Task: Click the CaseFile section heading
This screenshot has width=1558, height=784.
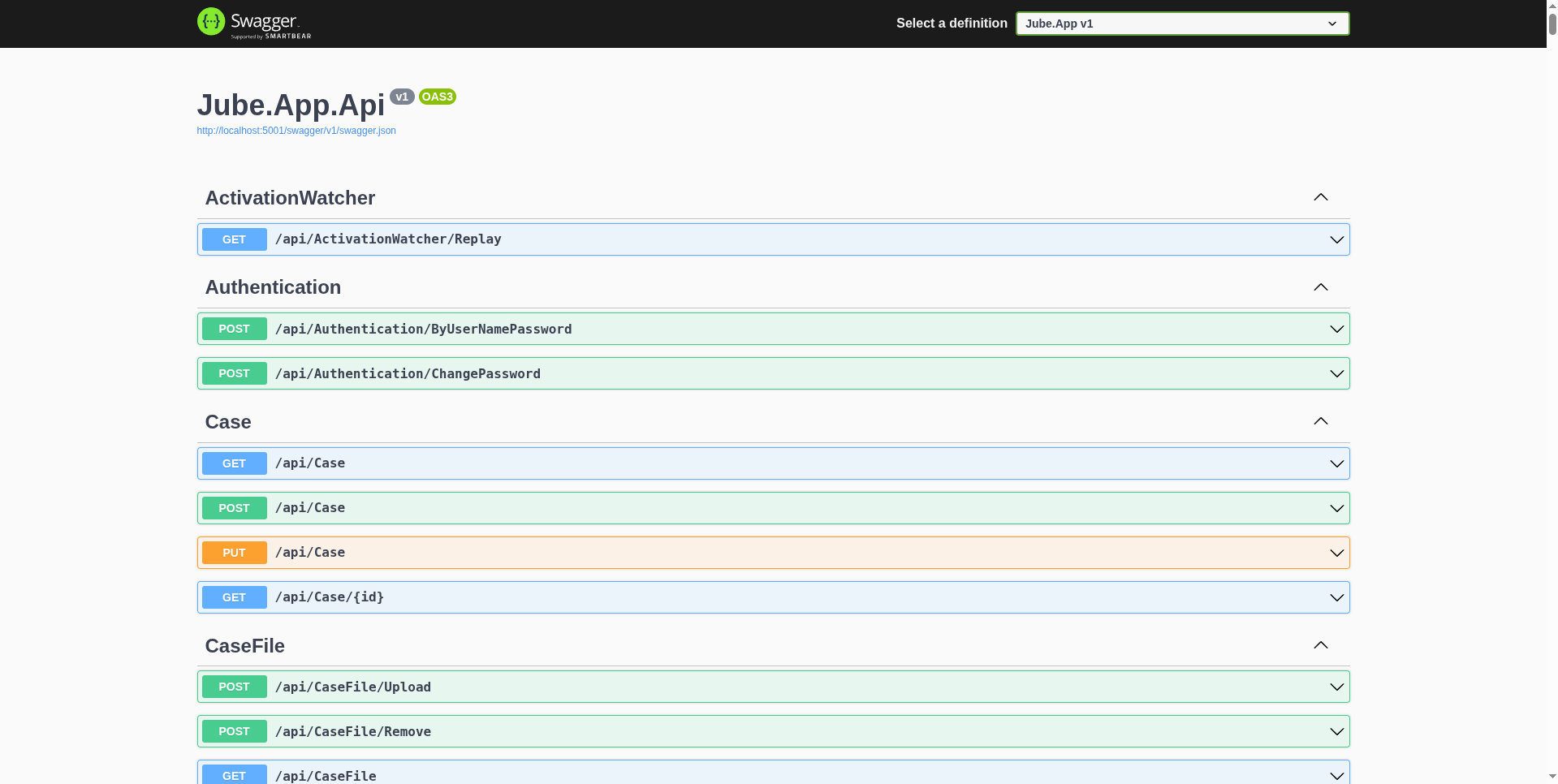Action: (244, 646)
